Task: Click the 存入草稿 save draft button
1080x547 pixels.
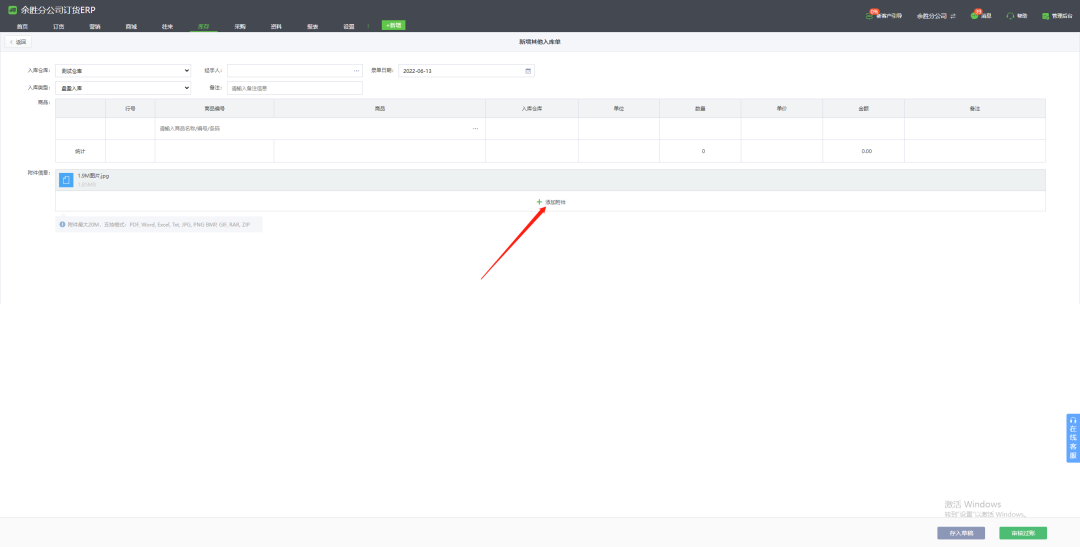Action: pyautogui.click(x=961, y=533)
